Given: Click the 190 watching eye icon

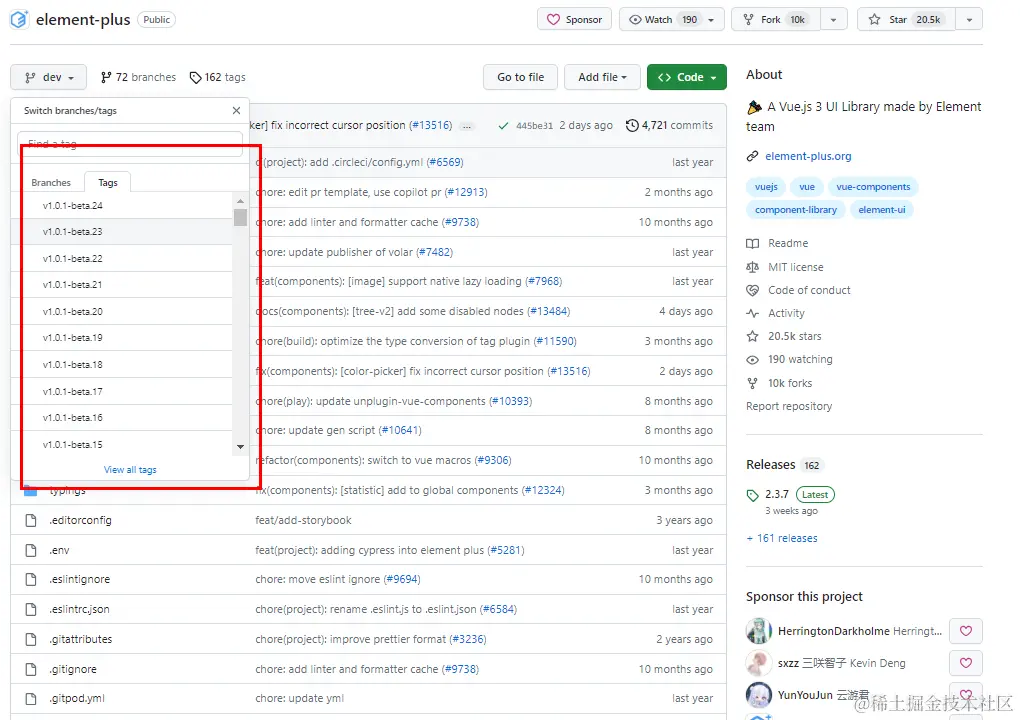Looking at the screenshot, I should [x=753, y=360].
